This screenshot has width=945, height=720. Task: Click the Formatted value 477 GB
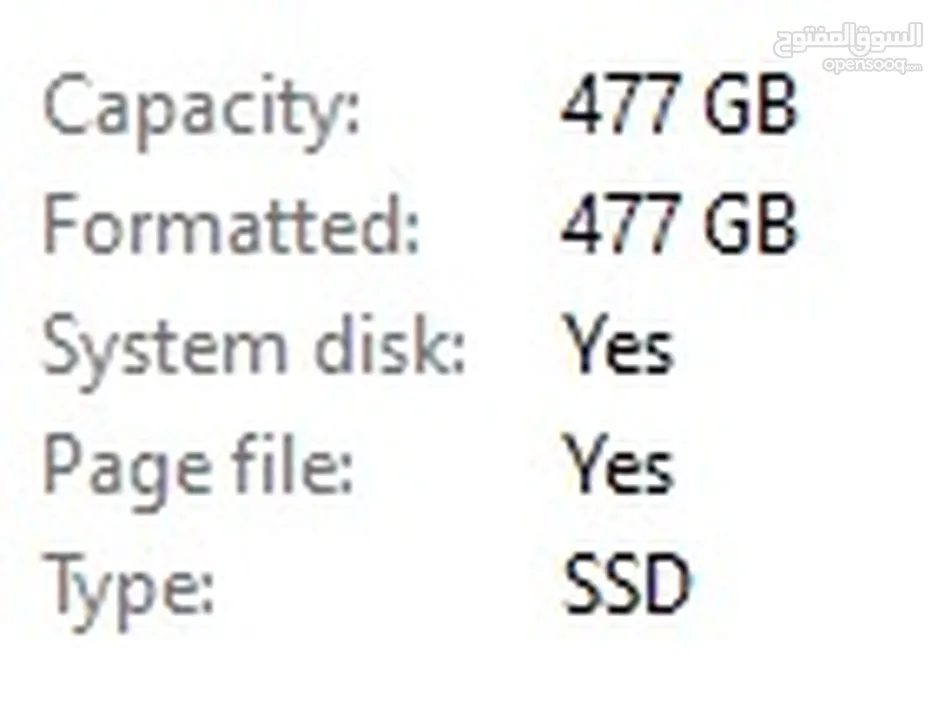[x=679, y=224]
